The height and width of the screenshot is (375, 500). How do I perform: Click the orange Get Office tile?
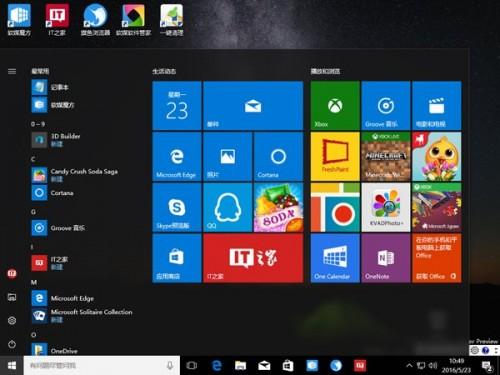click(437, 258)
